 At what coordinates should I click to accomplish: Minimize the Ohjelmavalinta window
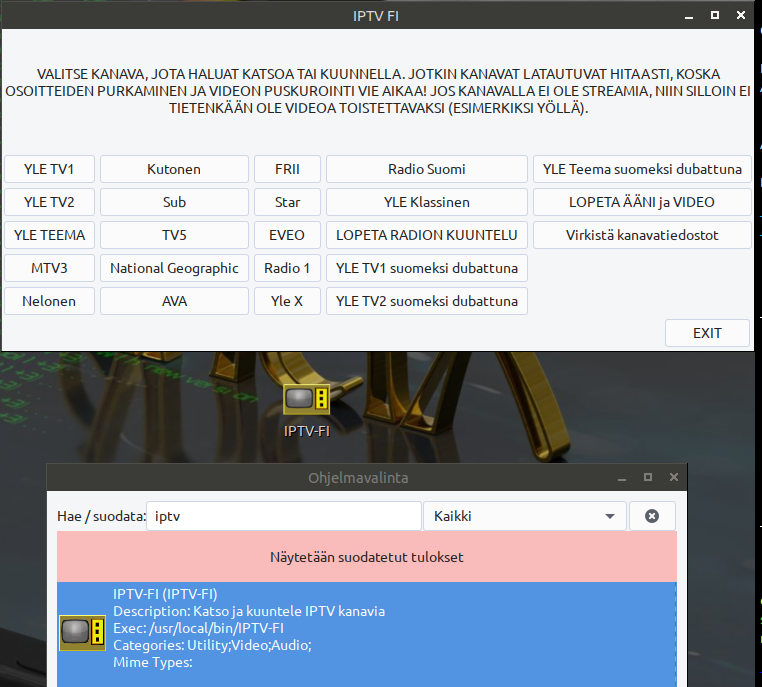point(622,478)
